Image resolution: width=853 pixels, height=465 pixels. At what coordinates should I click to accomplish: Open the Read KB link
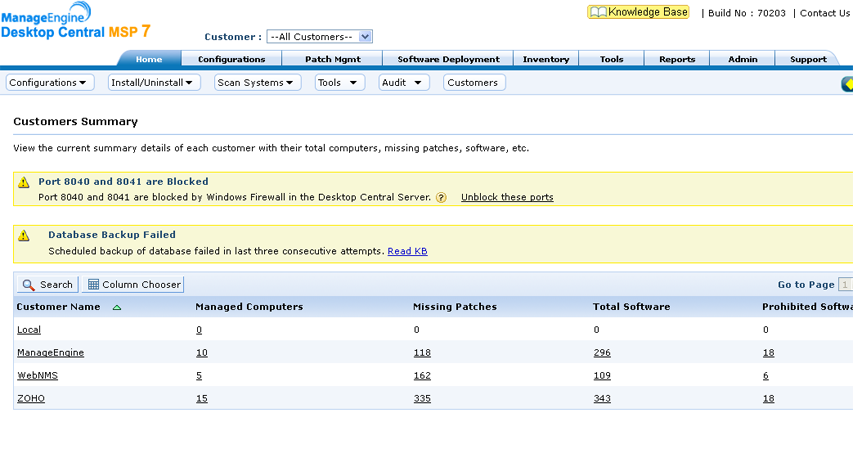(x=407, y=251)
